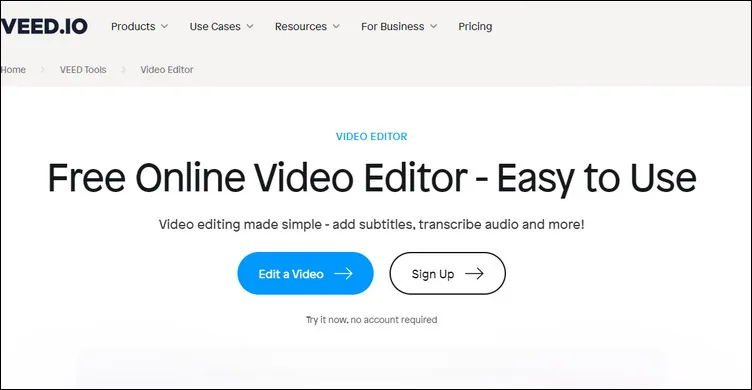Click the blue Edit a Video button
This screenshot has height=390, width=752.
tap(306, 273)
